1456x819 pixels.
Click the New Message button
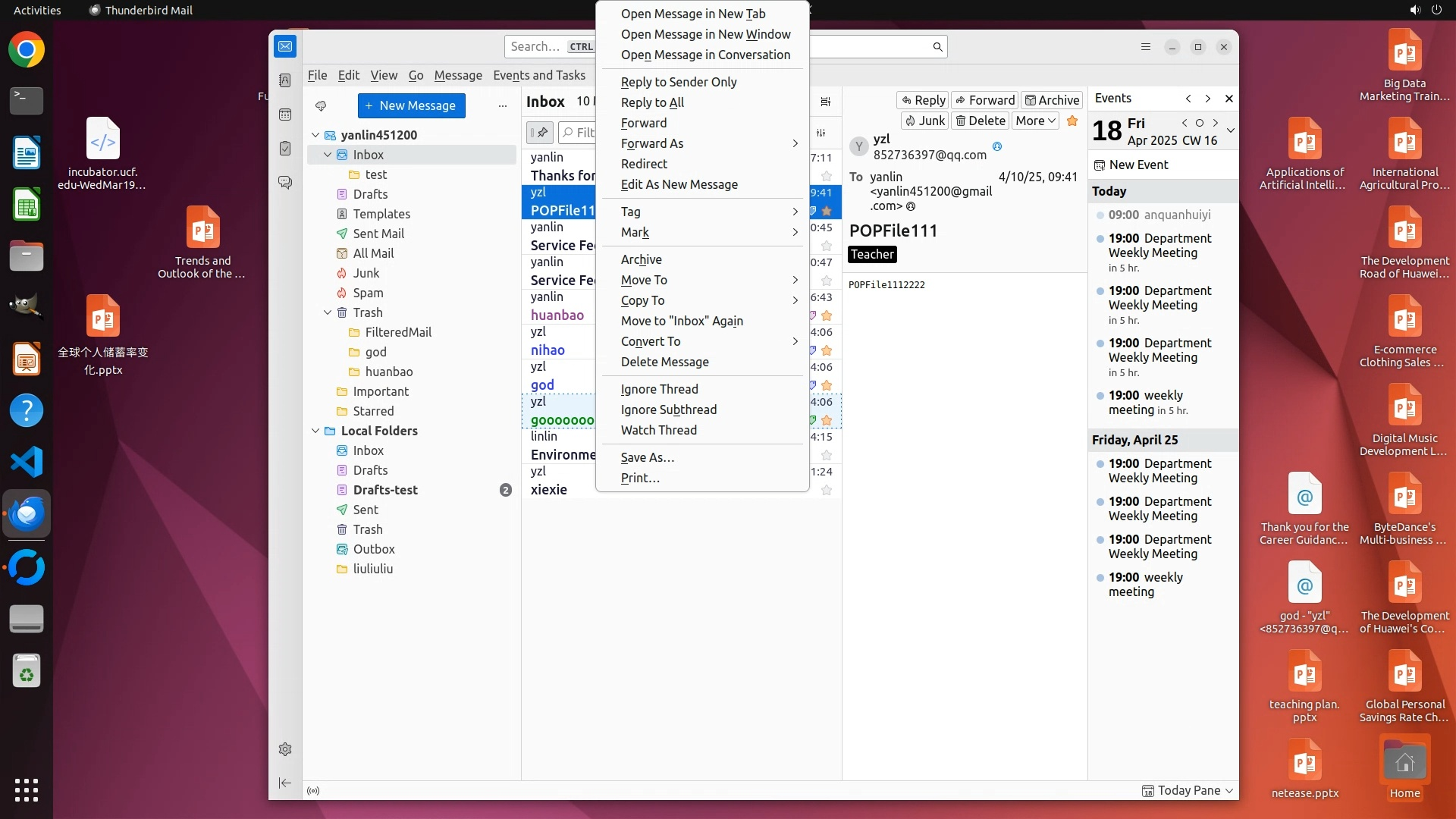(x=411, y=105)
